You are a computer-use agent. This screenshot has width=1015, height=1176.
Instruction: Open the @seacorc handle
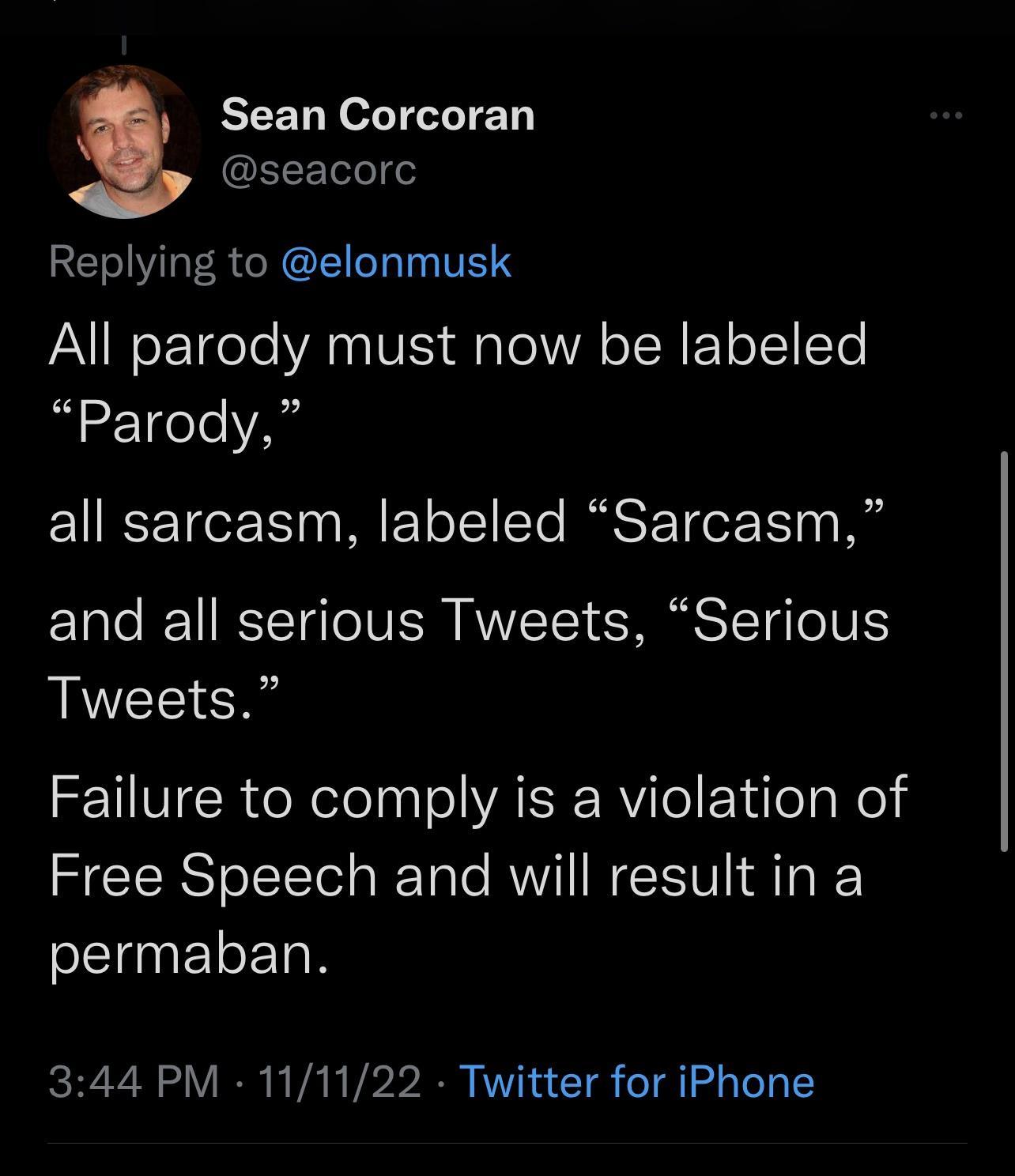click(319, 169)
